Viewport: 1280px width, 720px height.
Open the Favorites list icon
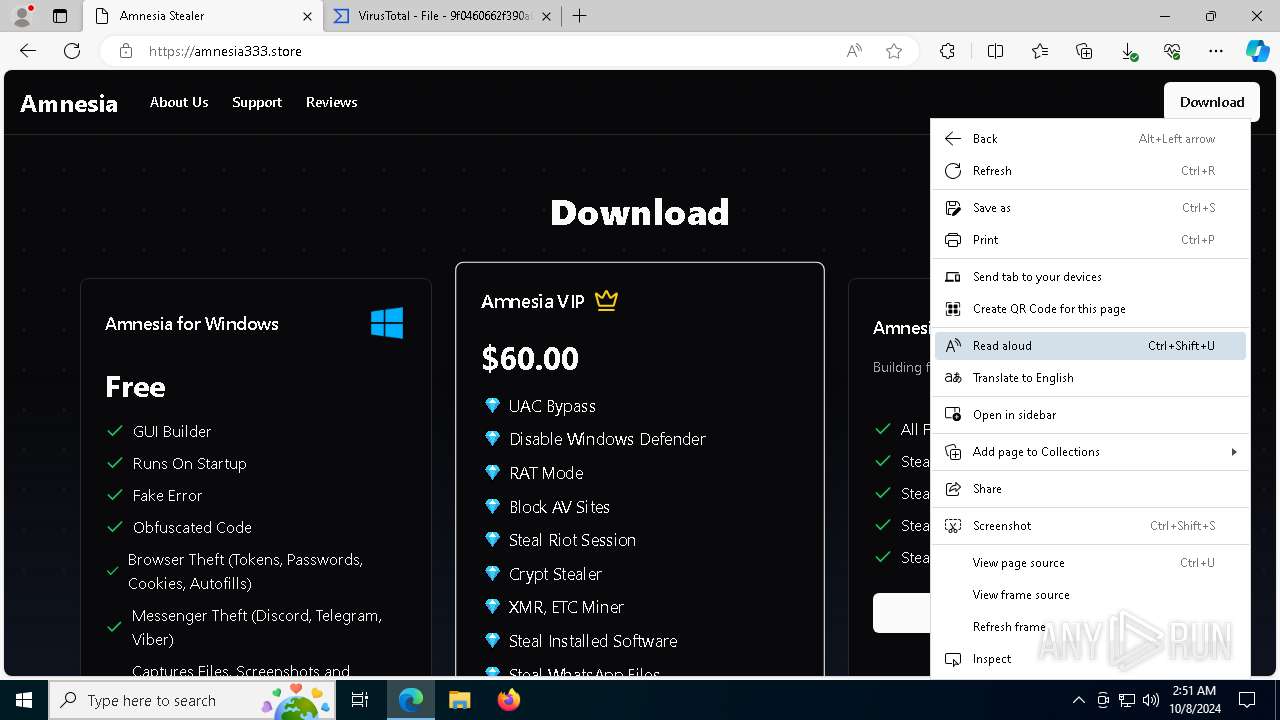1040,51
